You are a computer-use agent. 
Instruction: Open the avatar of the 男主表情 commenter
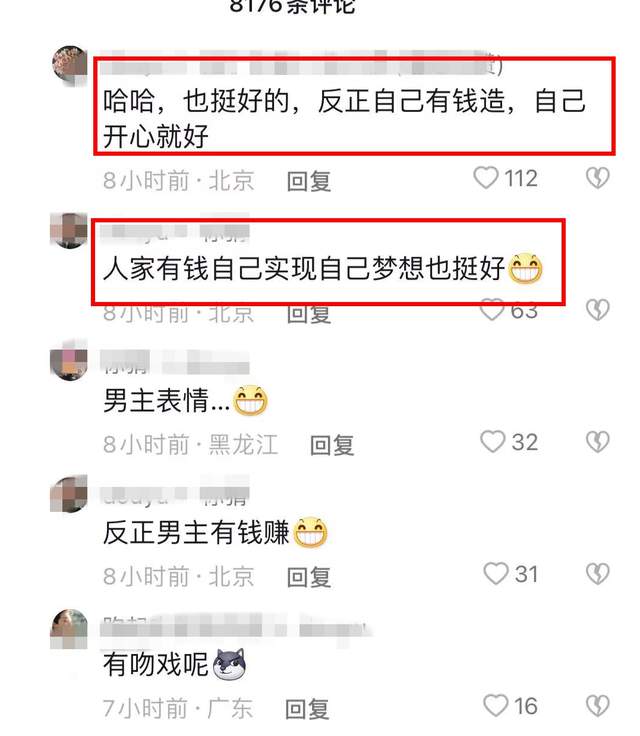click(x=69, y=360)
